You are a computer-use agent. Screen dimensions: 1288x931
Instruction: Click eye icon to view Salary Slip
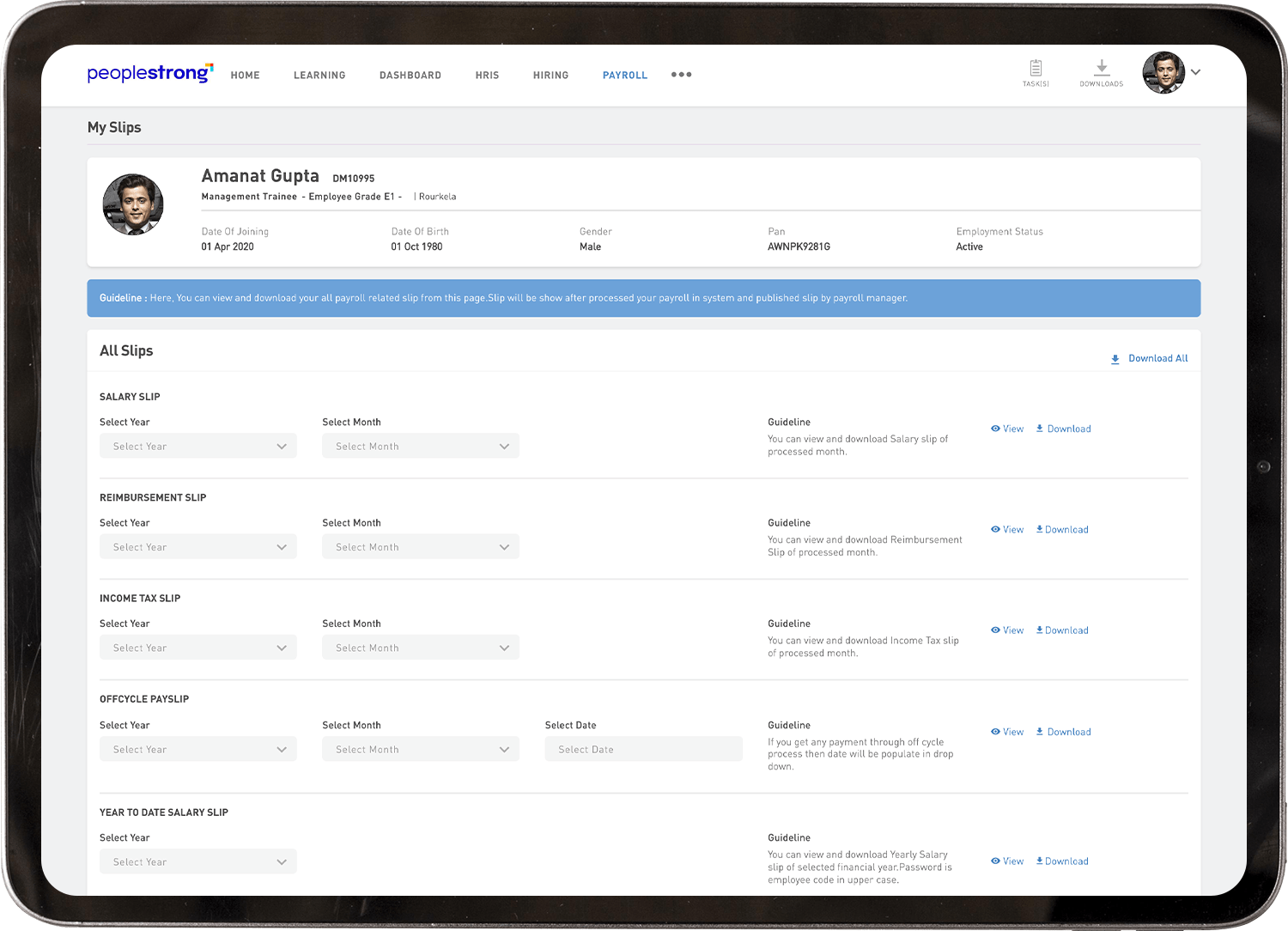(x=995, y=429)
